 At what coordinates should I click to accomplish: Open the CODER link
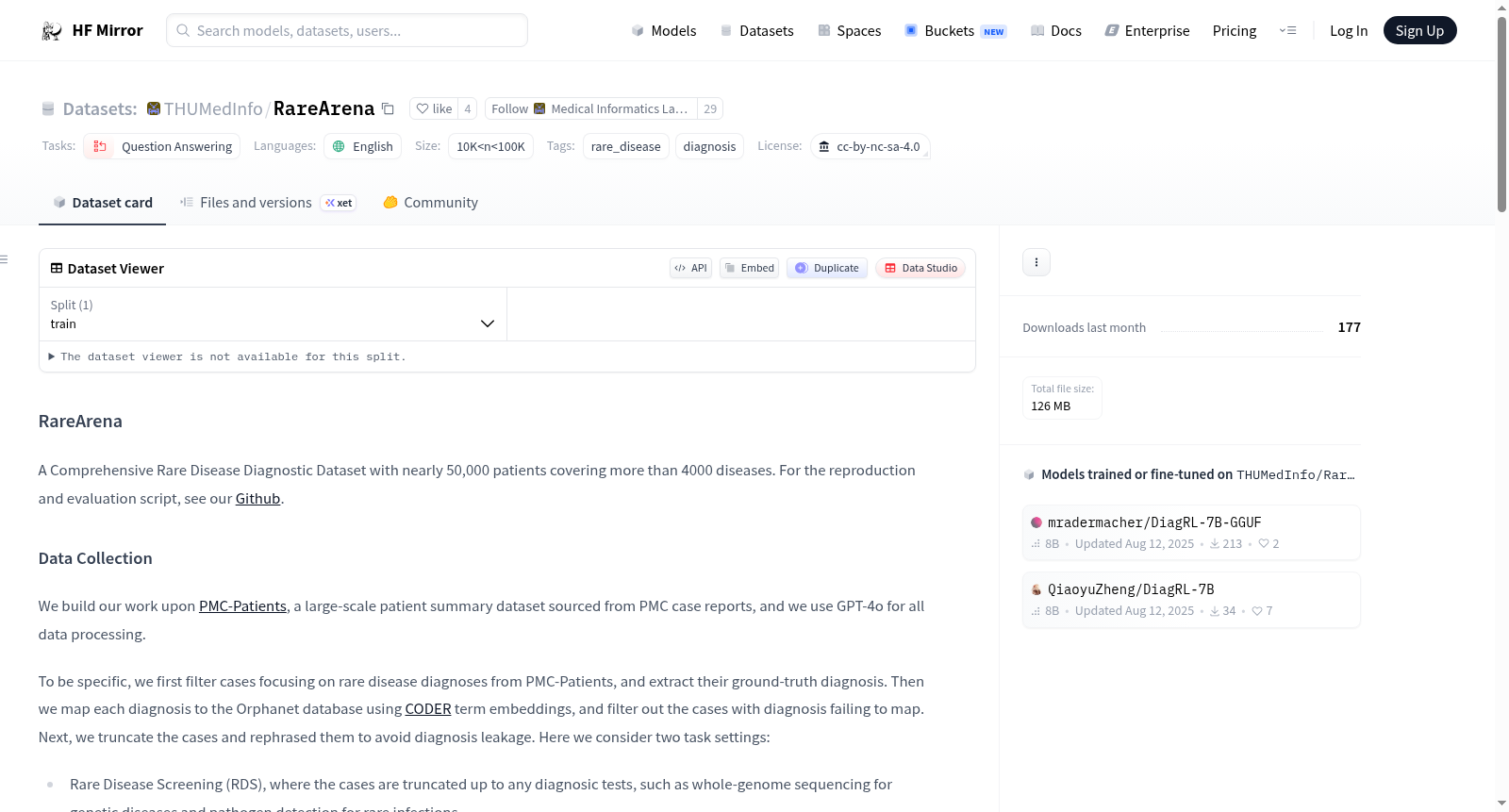click(428, 709)
